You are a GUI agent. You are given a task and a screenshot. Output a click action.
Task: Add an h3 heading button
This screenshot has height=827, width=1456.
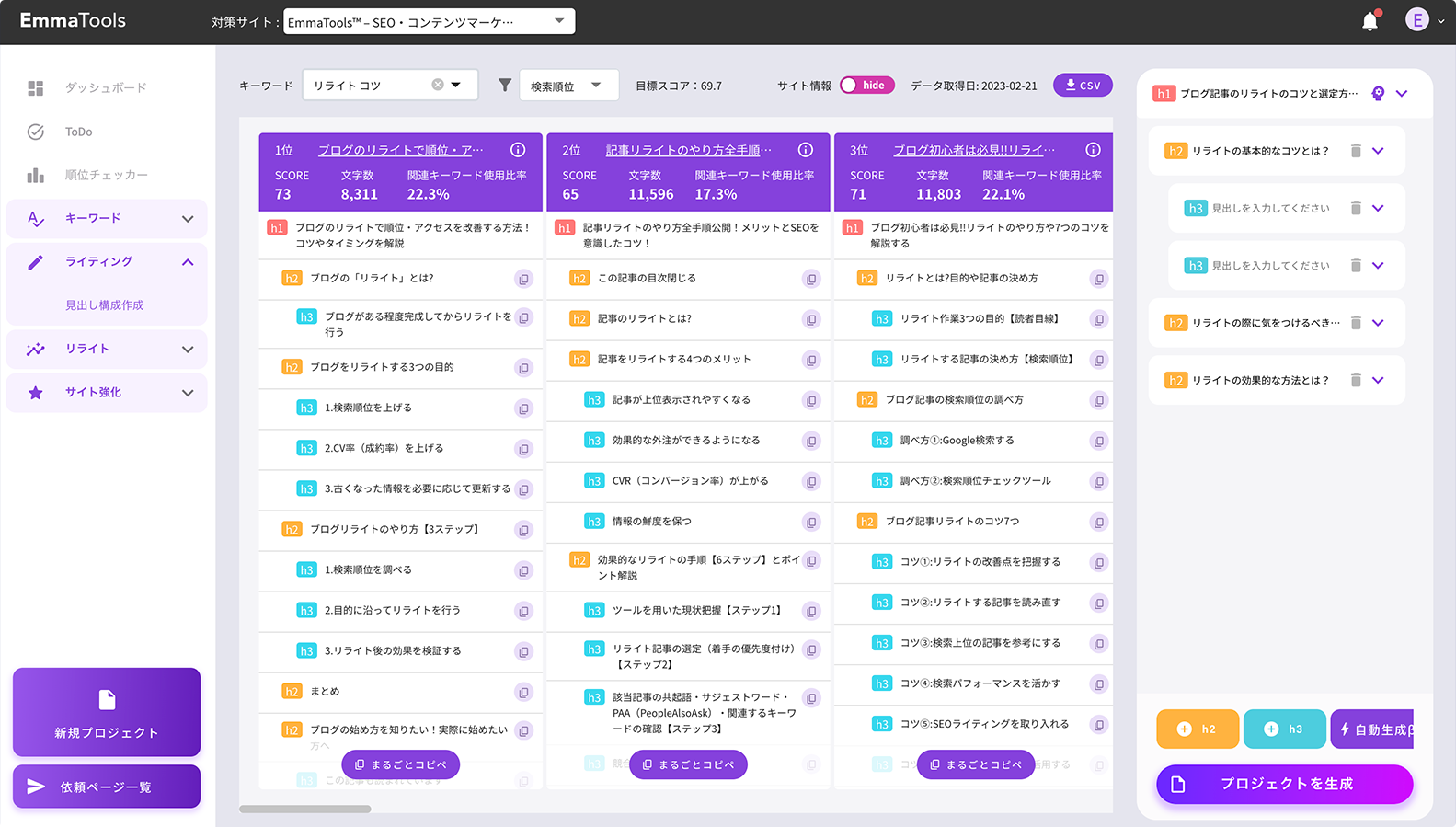(1284, 729)
